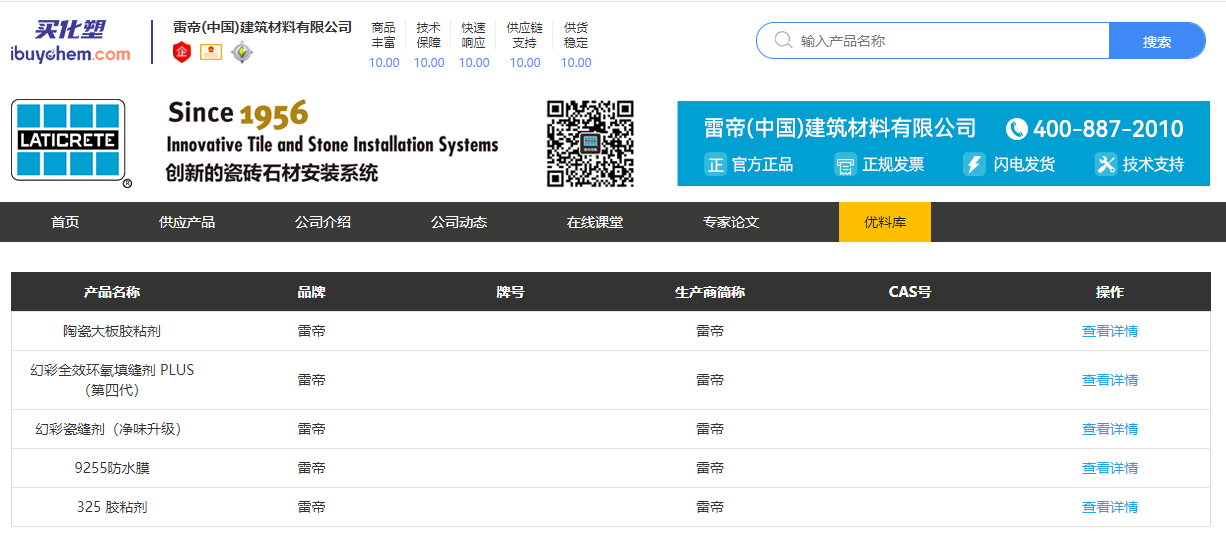Open the 公司动态 nav tab
The image size is (1226, 542).
point(459,222)
